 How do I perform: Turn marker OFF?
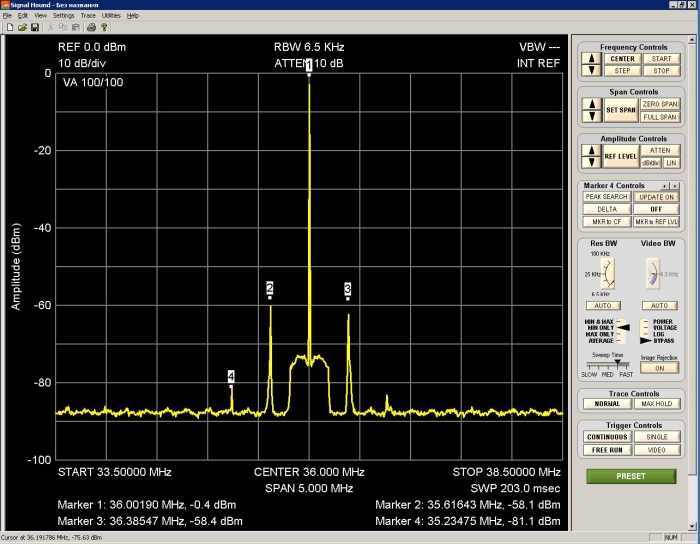[x=656, y=209]
